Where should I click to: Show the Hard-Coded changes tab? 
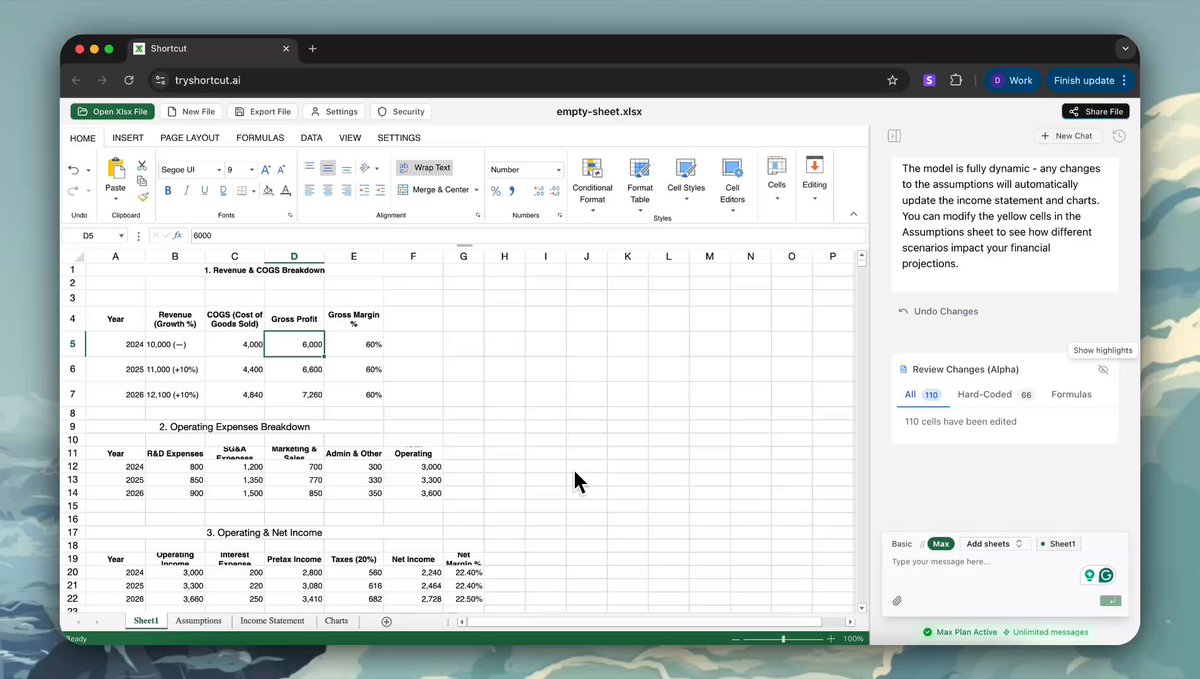pos(995,394)
